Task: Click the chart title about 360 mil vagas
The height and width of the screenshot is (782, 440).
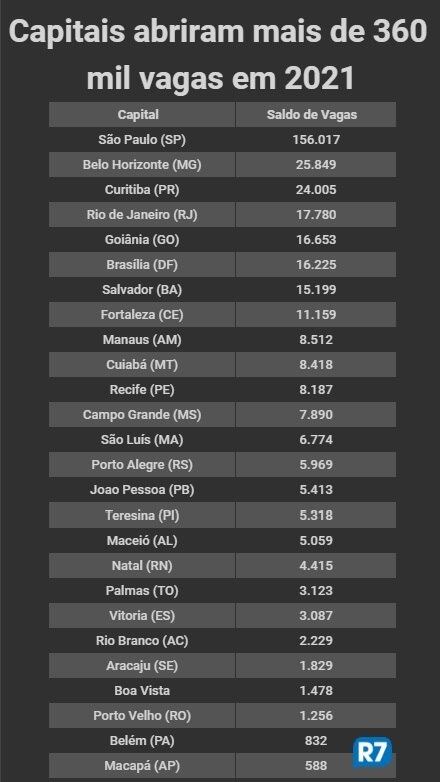Action: point(219,55)
